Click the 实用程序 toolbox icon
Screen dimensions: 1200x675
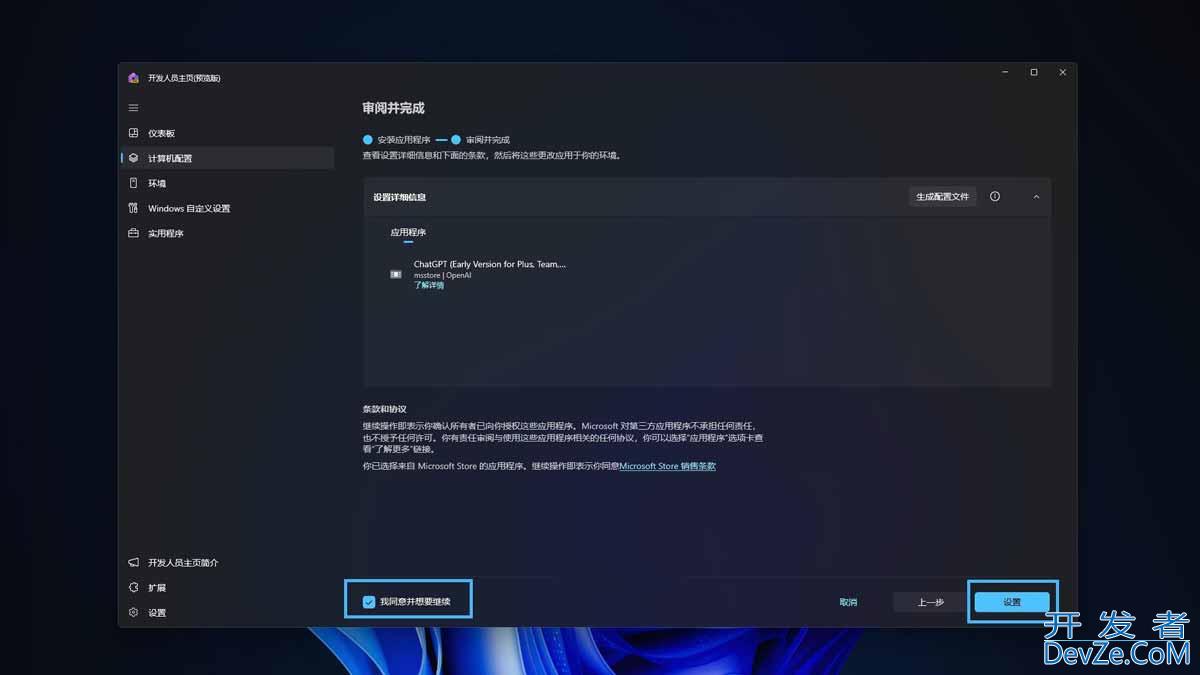coord(133,233)
